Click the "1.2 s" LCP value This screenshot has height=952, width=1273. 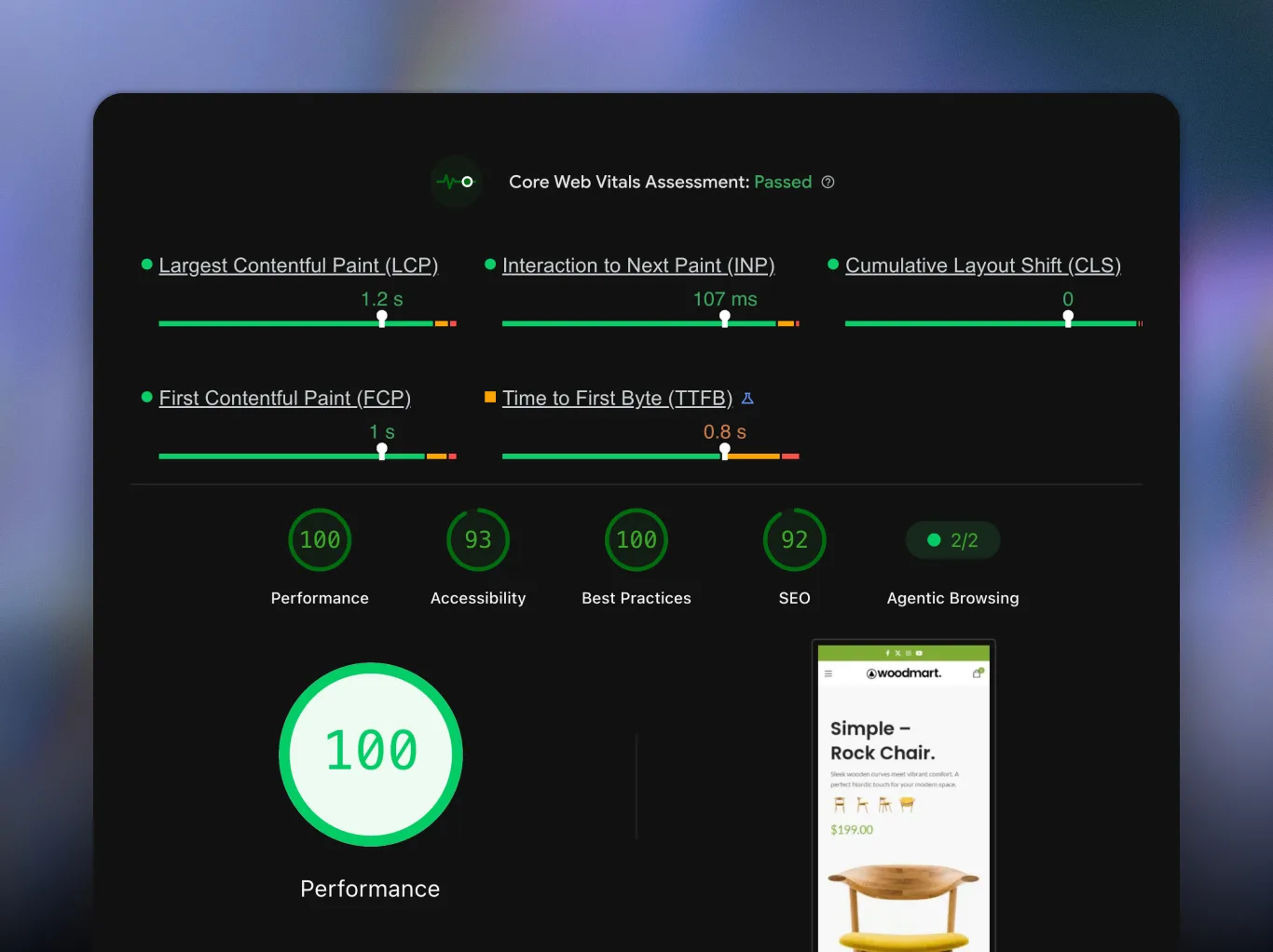pyautogui.click(x=382, y=299)
